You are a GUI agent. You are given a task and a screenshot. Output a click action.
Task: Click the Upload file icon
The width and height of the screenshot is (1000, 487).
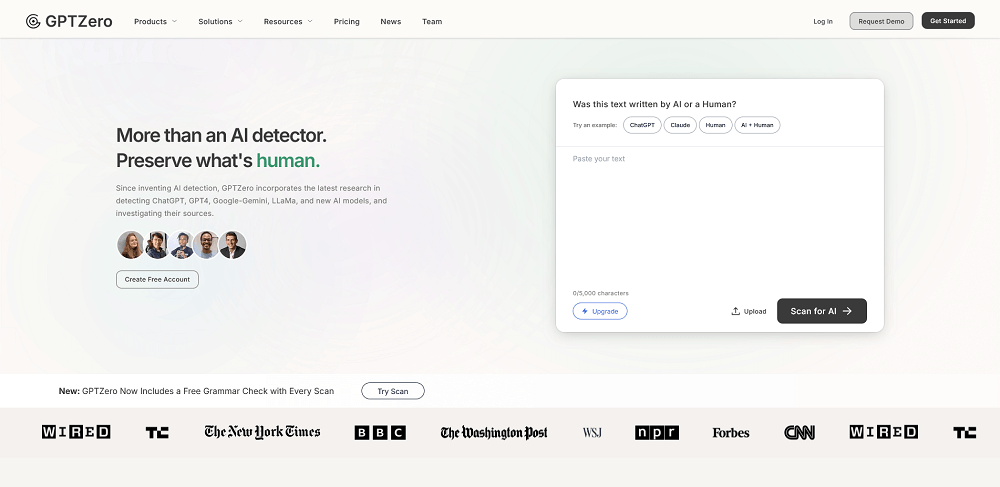pyautogui.click(x=735, y=311)
